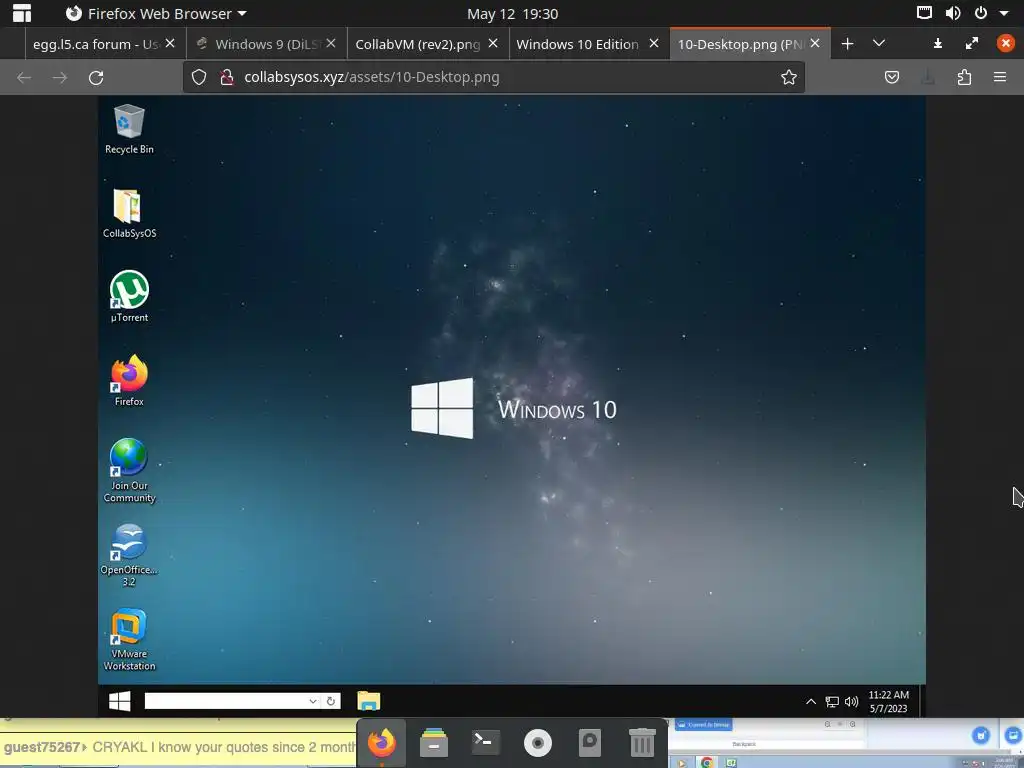This screenshot has height=768, width=1024.
Task: Click the File Explorer taskbar icon in image
Action: (369, 701)
